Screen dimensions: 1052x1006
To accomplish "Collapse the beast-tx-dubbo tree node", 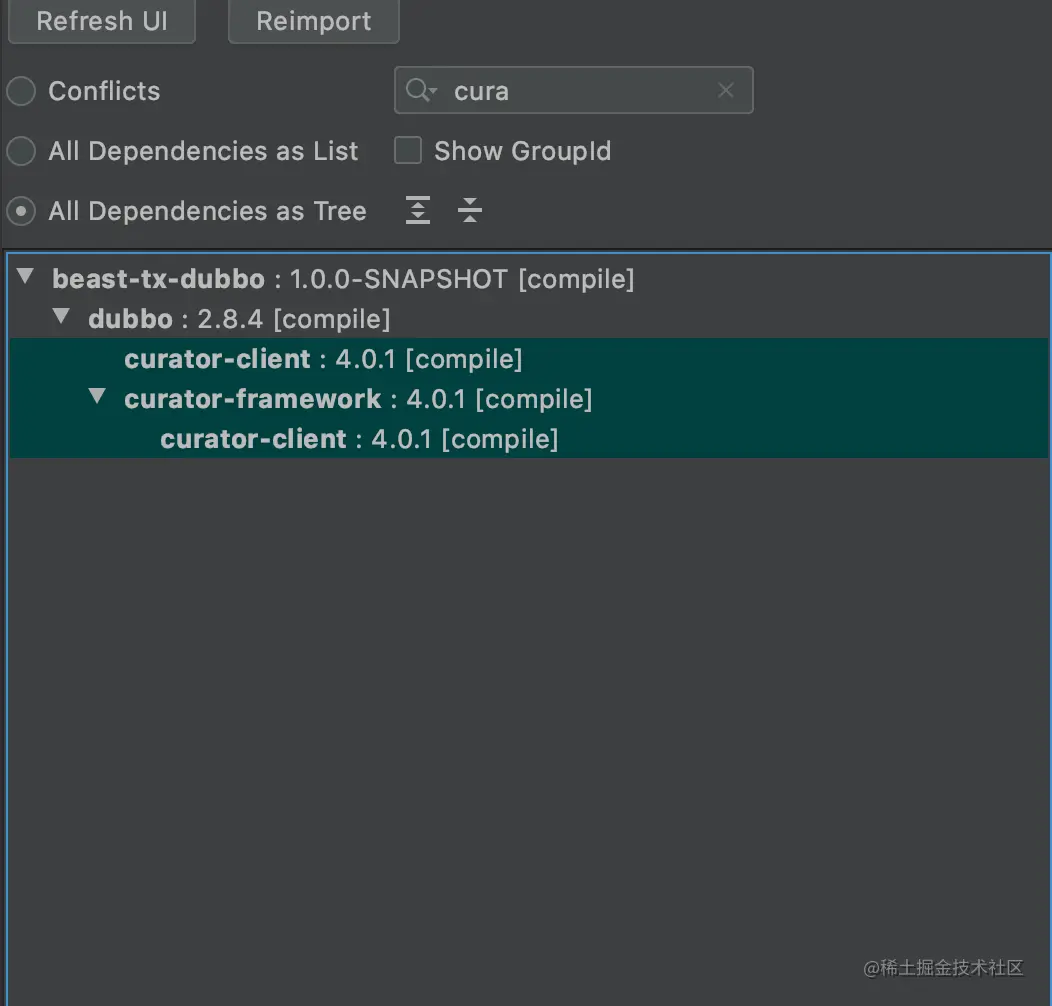I will coord(26,277).
